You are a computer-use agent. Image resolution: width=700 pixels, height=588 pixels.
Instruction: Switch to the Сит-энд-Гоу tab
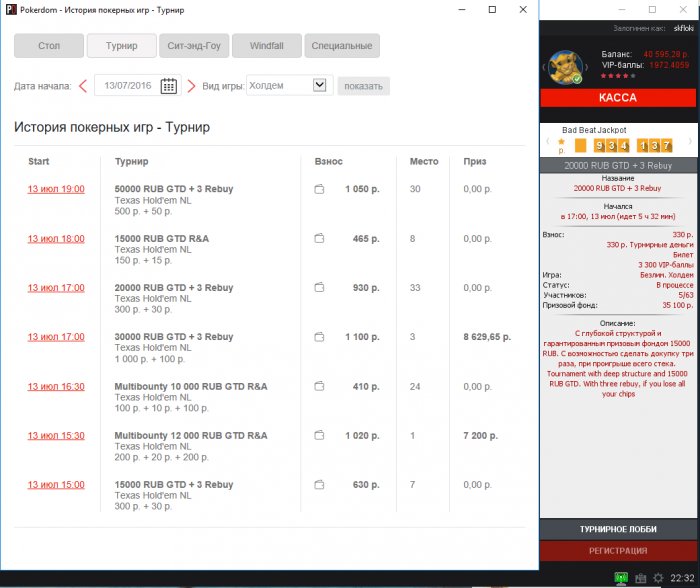194,46
